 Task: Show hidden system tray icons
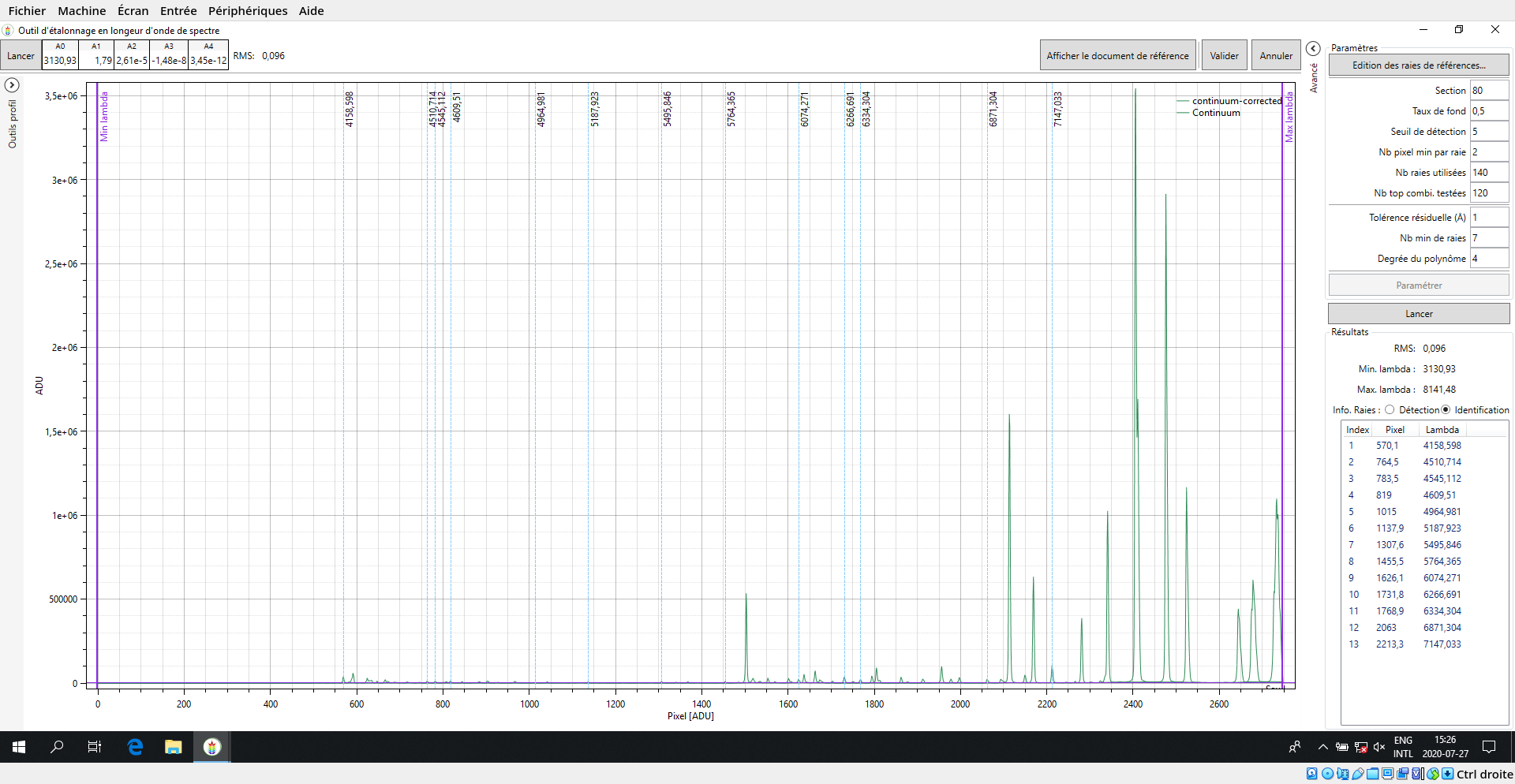[1322, 747]
